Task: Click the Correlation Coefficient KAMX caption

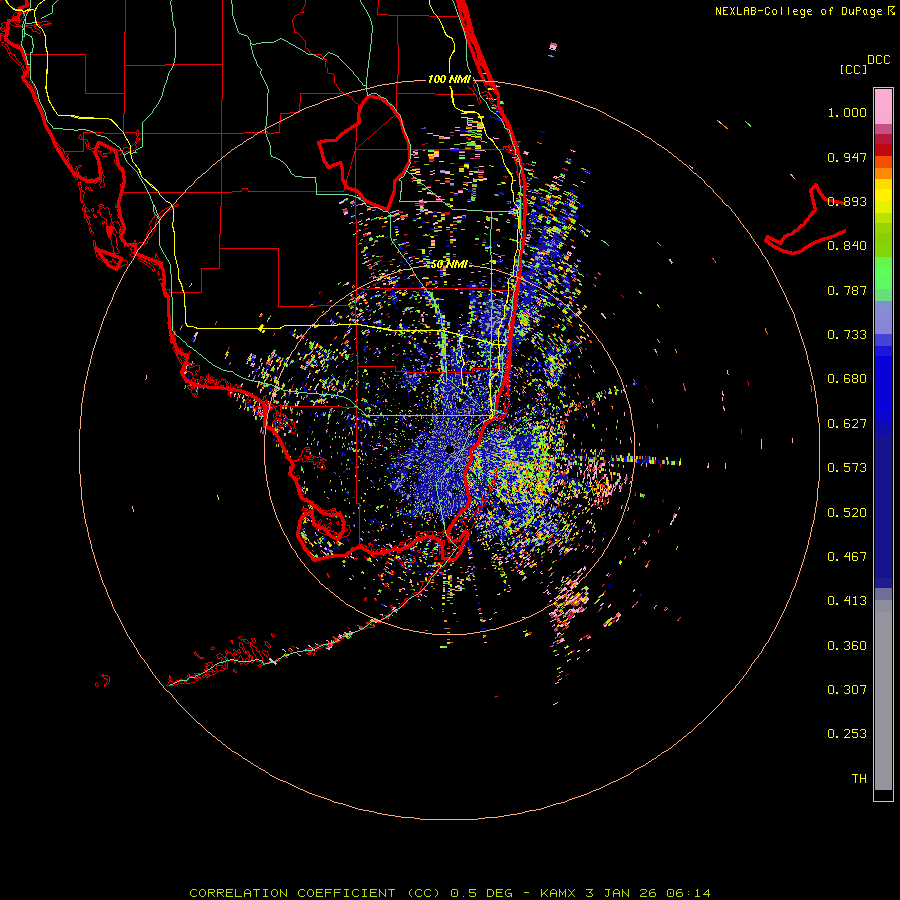Action: pyautogui.click(x=449, y=893)
